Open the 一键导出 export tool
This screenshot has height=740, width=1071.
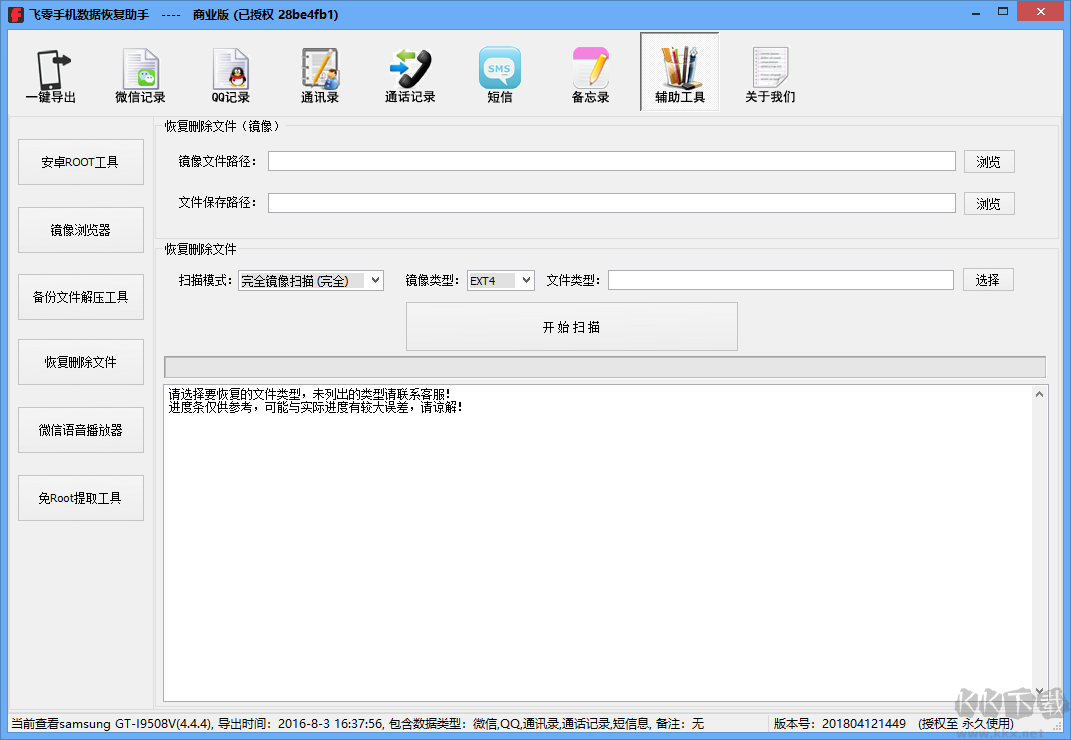tap(50, 72)
